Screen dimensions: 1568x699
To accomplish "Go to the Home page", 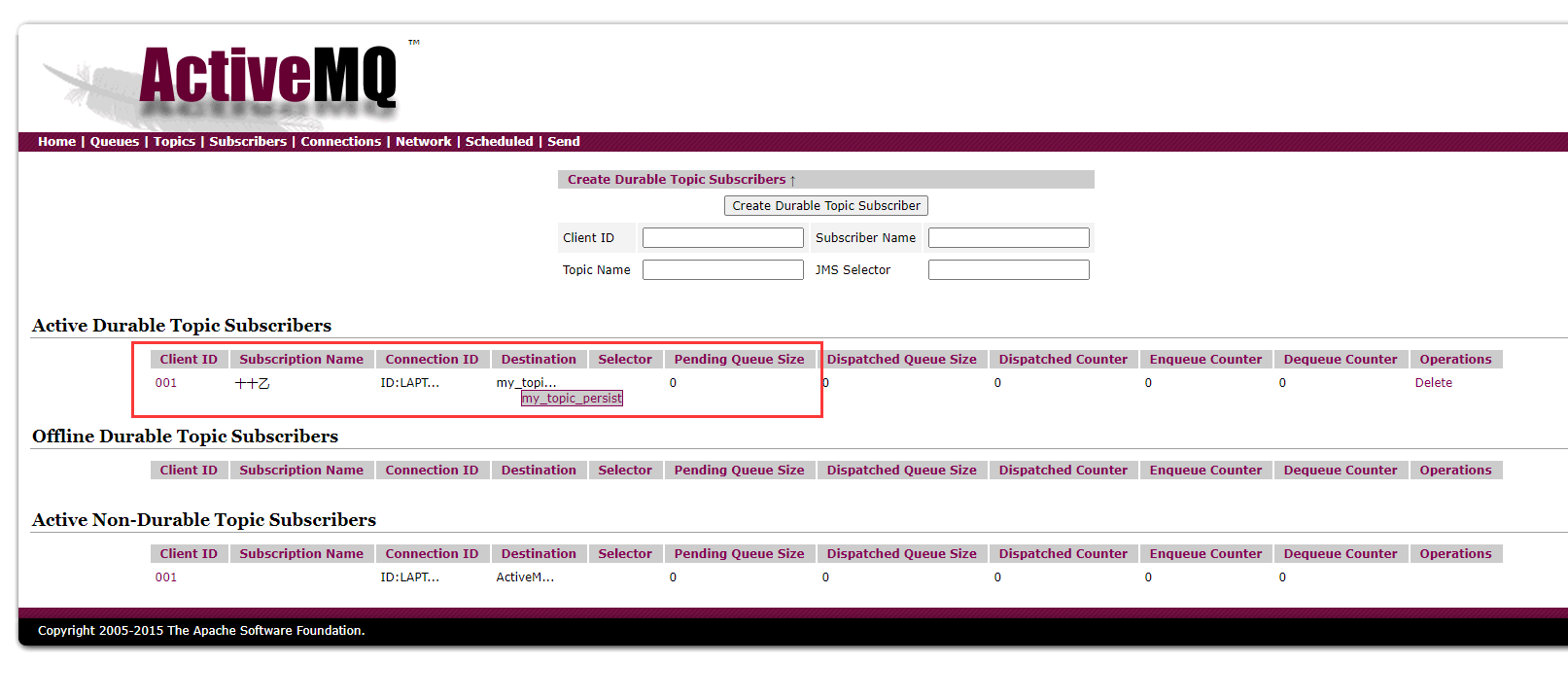I will click(56, 142).
